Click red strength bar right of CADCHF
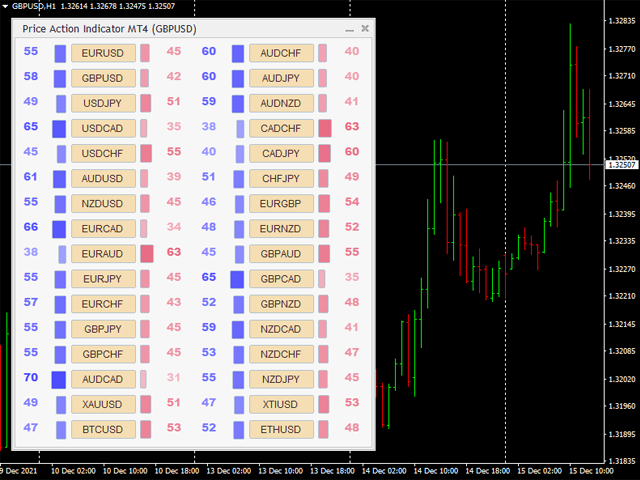 tap(325, 128)
